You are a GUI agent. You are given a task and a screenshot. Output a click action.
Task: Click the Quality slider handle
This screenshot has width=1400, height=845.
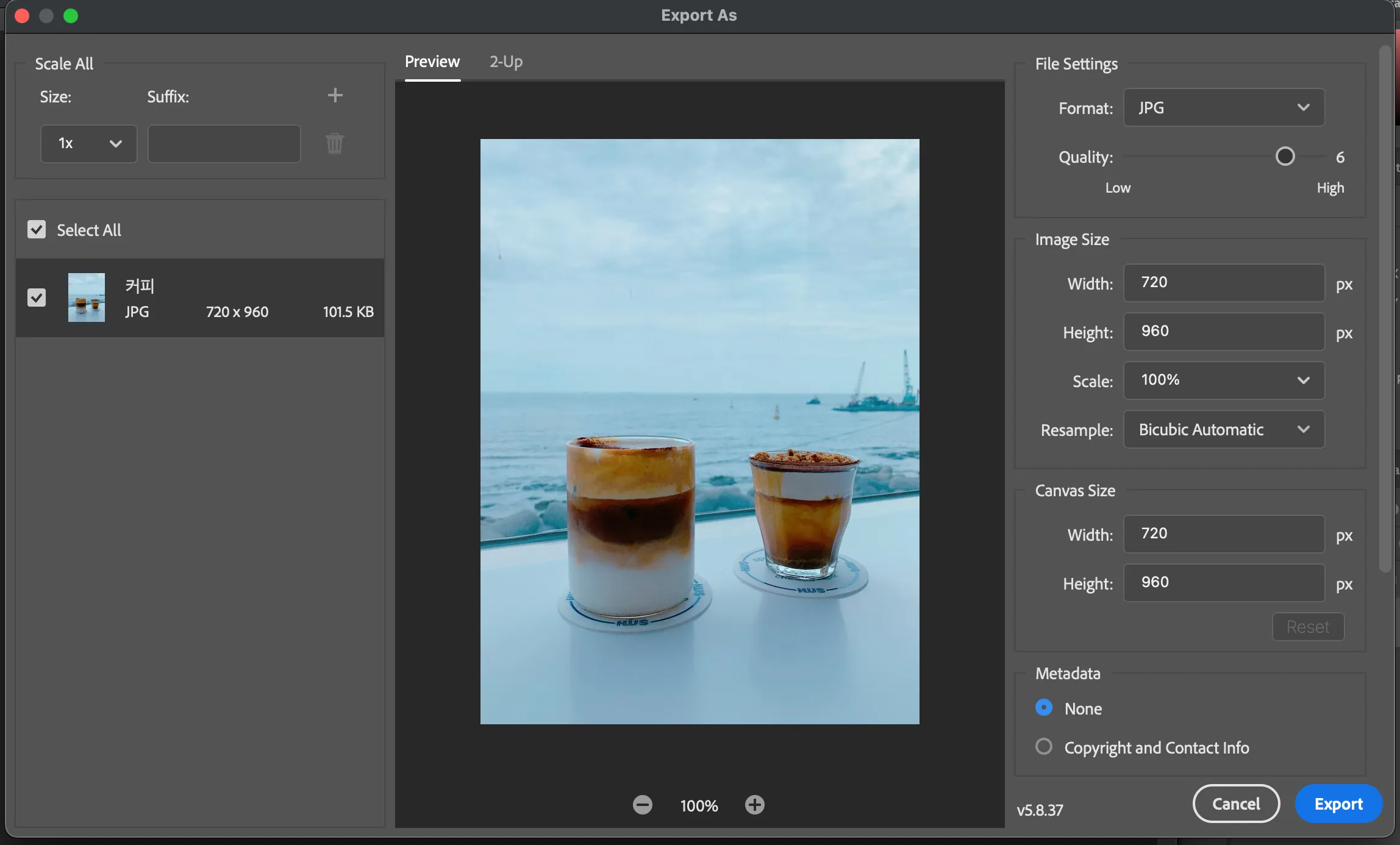1285,157
